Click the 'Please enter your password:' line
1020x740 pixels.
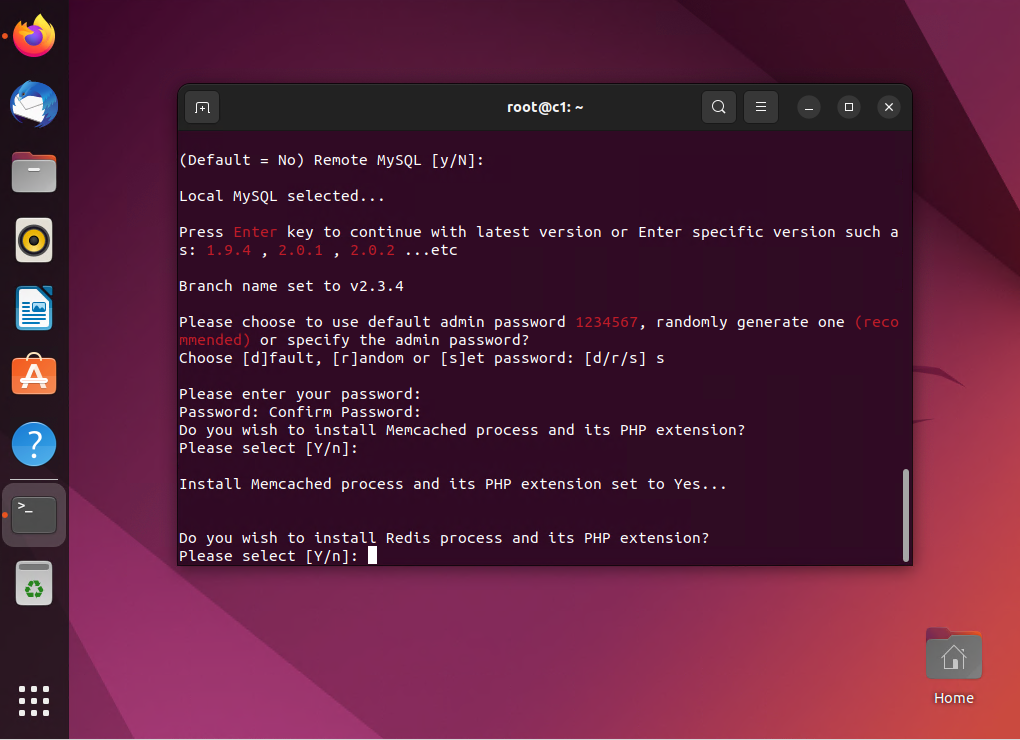pos(300,394)
